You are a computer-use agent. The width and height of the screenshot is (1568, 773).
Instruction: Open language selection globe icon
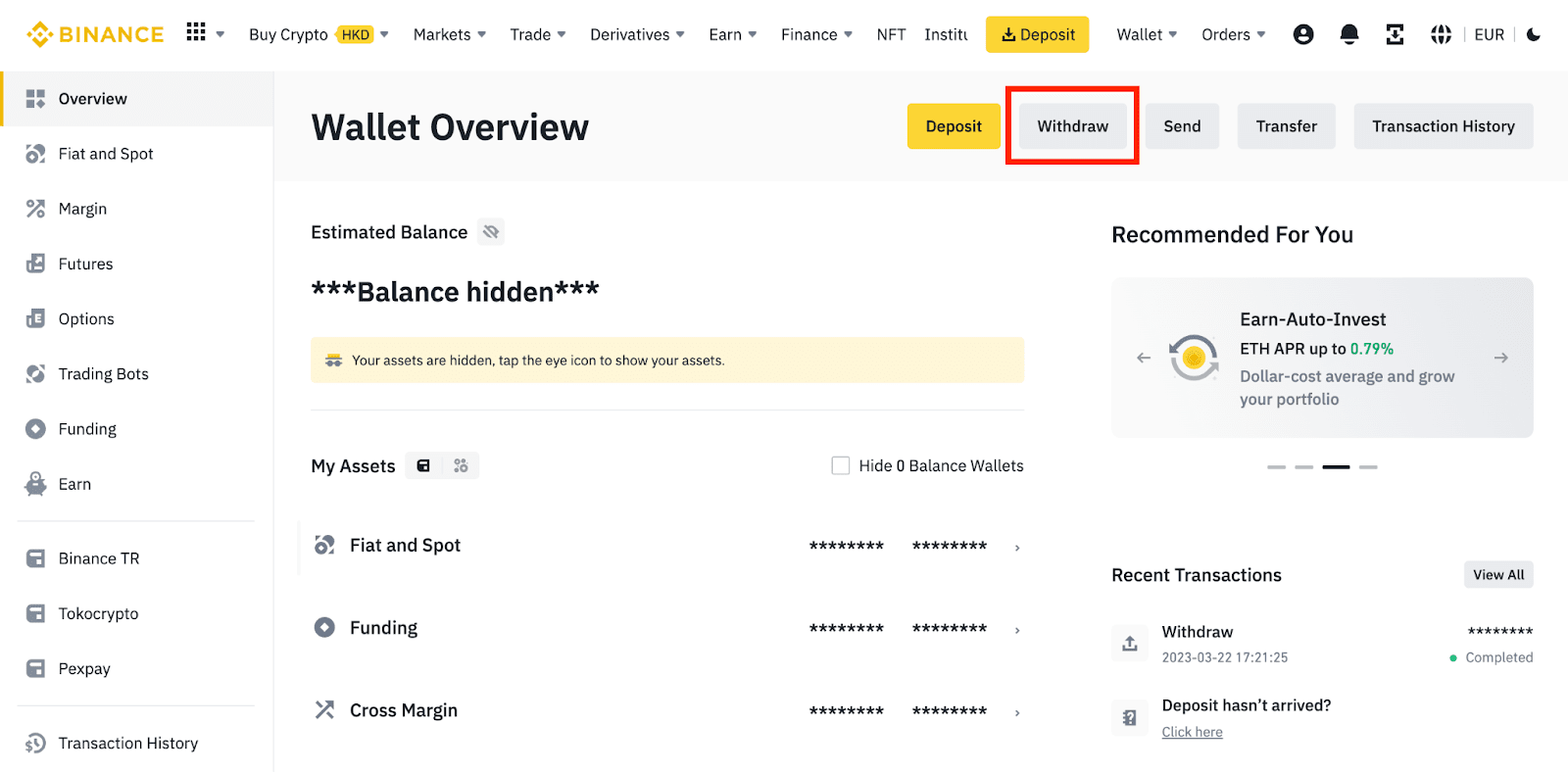[1441, 34]
